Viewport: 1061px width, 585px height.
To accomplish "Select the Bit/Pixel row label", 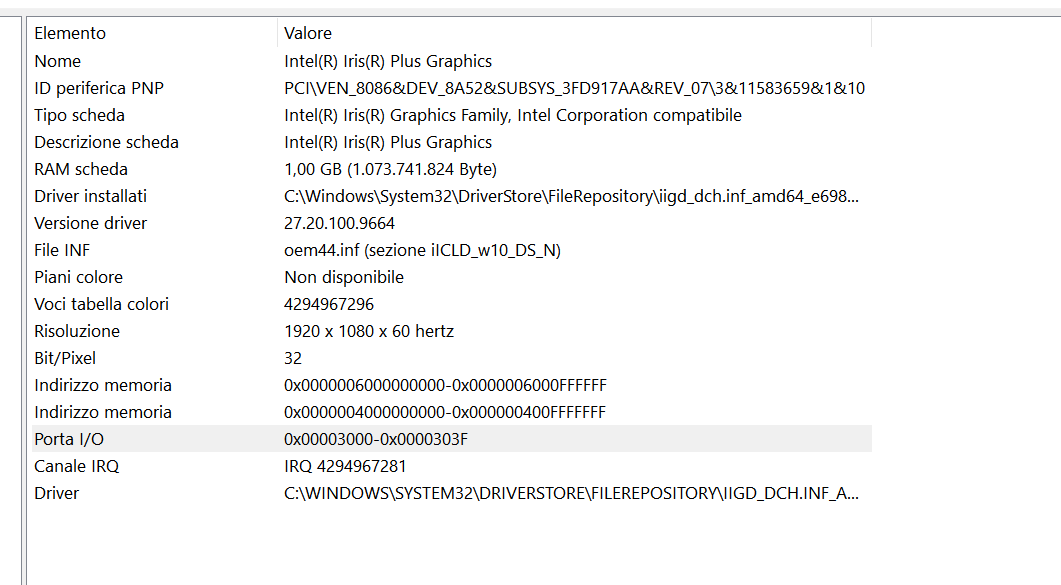I will [x=65, y=358].
